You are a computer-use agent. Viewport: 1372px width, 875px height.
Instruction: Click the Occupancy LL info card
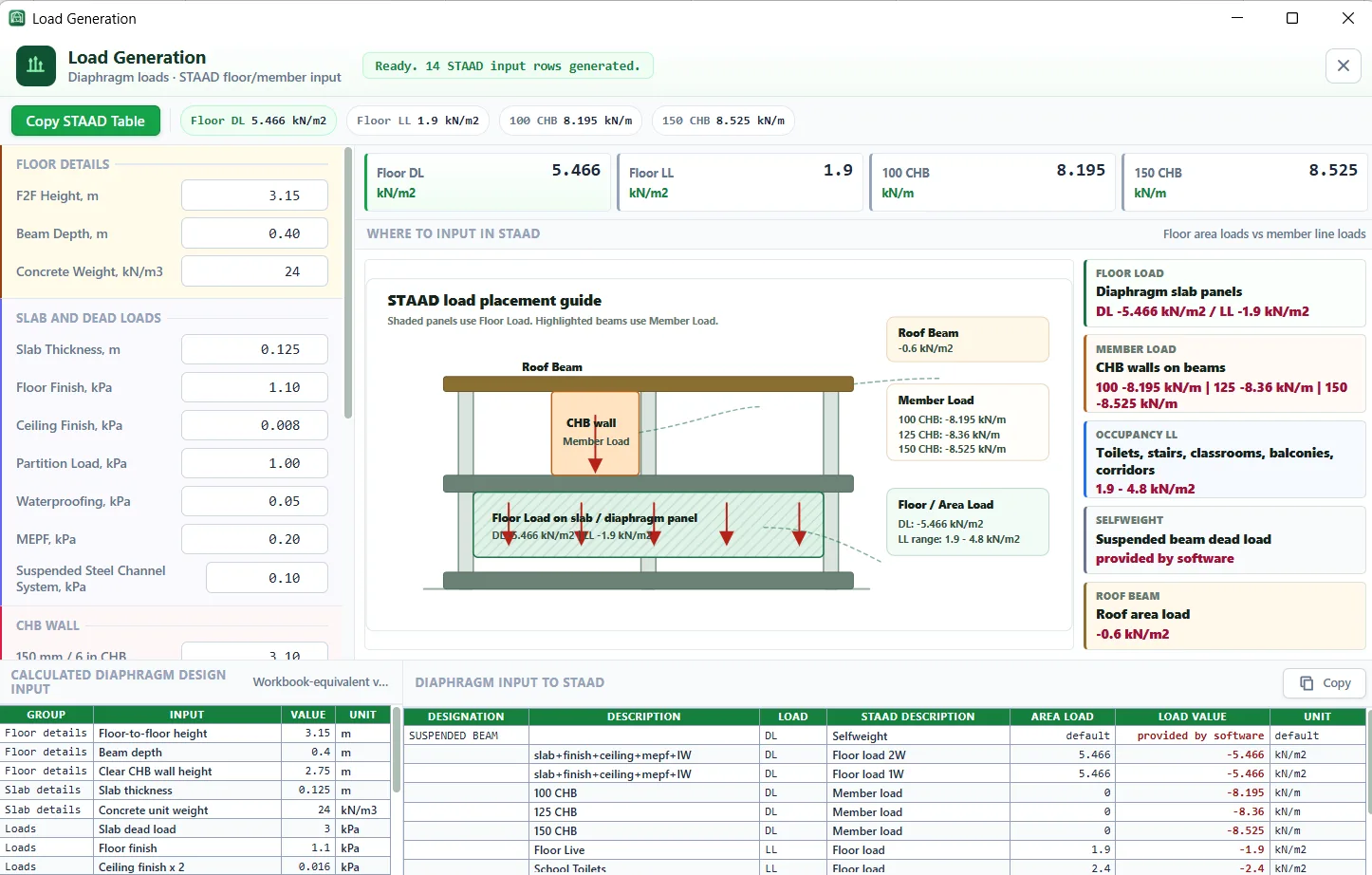(1225, 460)
